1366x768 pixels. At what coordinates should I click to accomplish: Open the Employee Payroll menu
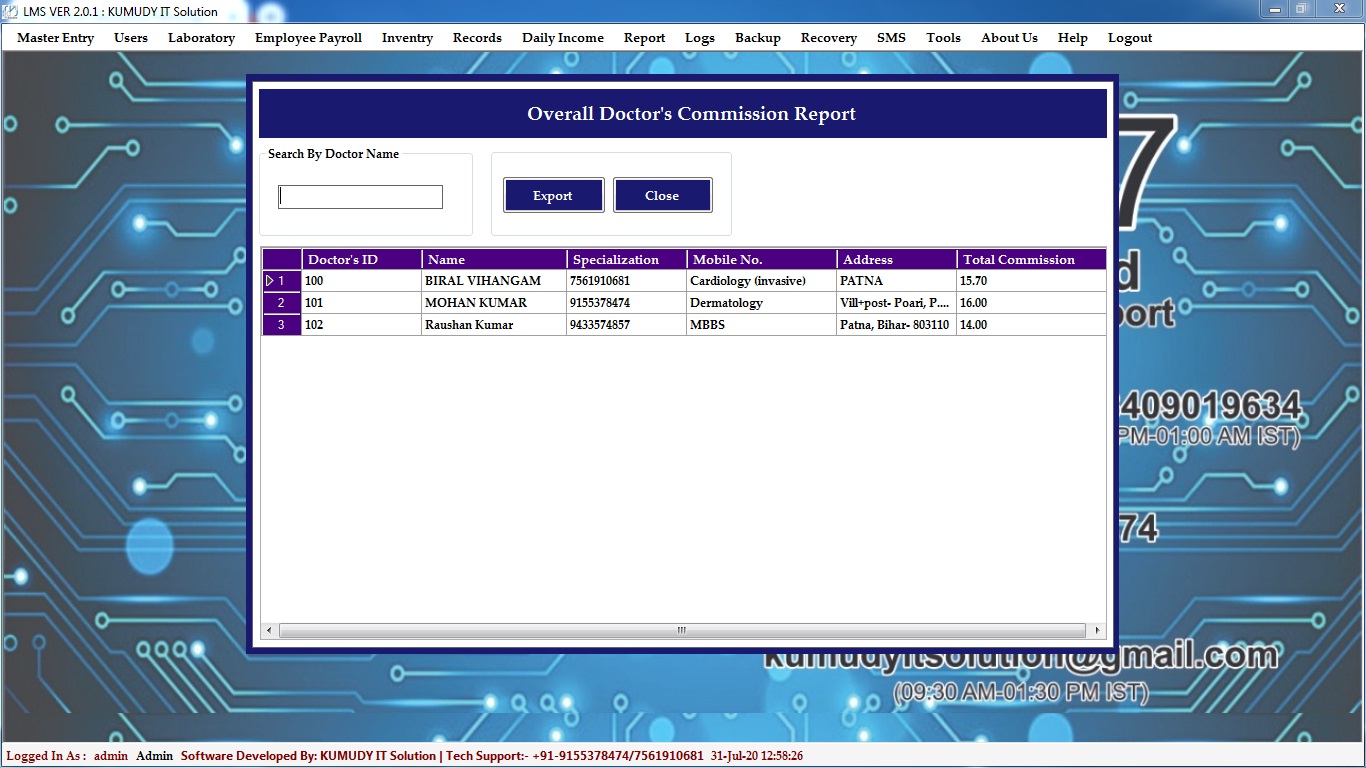coord(308,38)
